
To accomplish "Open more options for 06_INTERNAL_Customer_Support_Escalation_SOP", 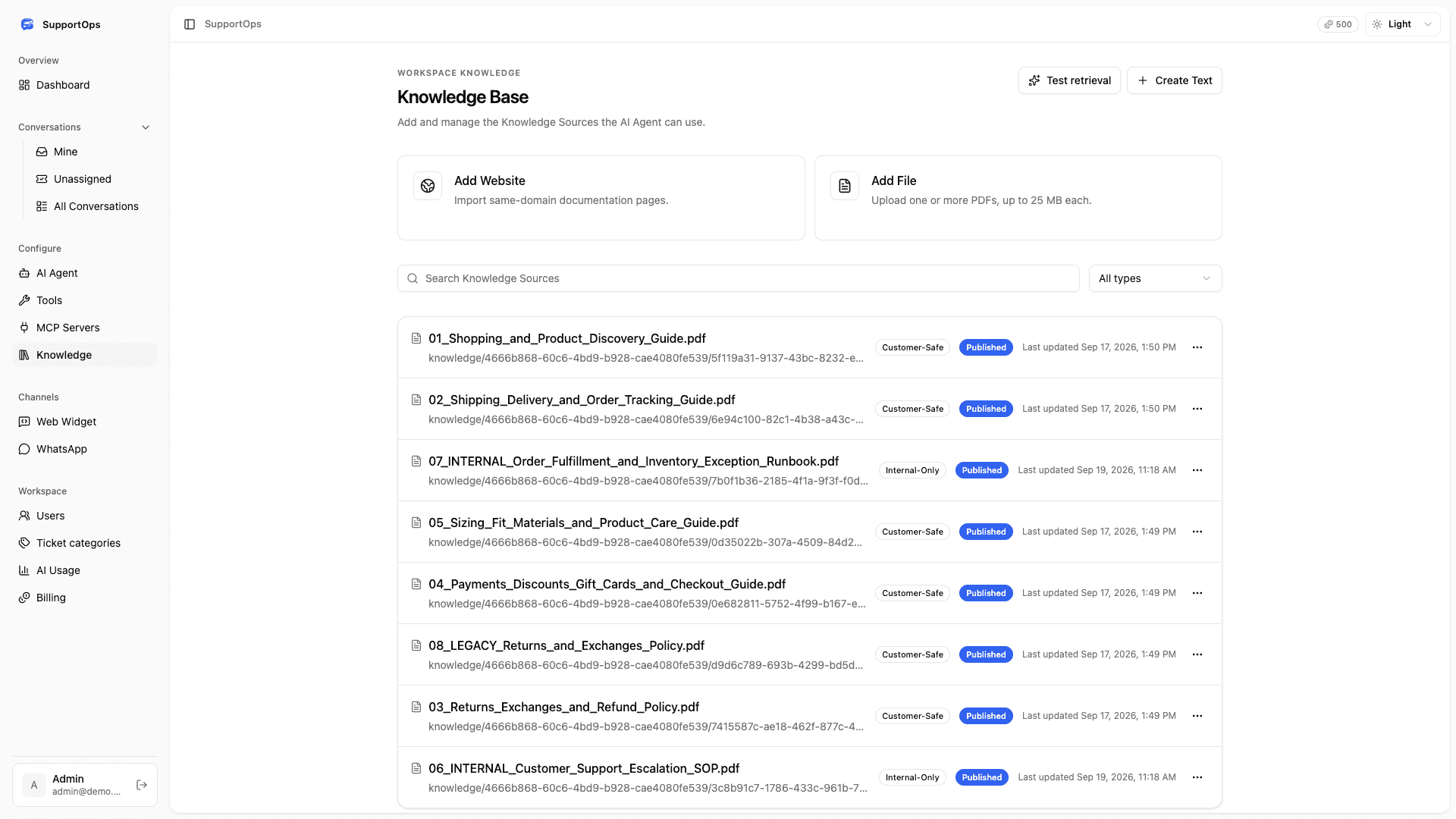I will (1197, 777).
